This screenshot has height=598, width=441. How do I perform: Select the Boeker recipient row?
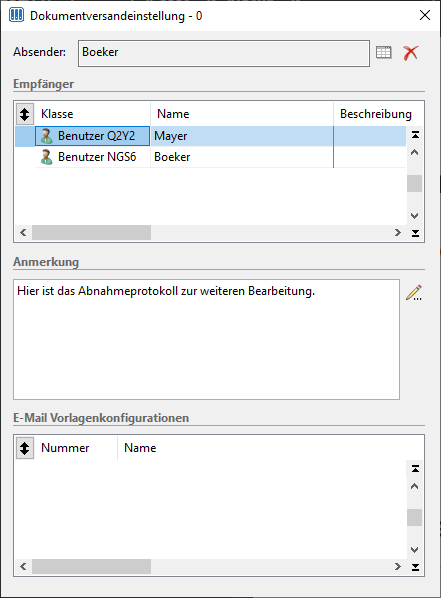(220, 157)
